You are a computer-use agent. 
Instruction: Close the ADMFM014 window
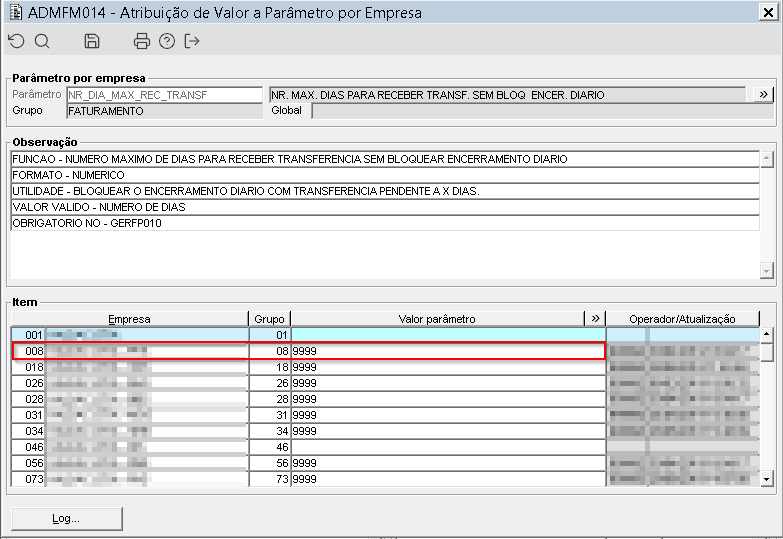pos(768,12)
